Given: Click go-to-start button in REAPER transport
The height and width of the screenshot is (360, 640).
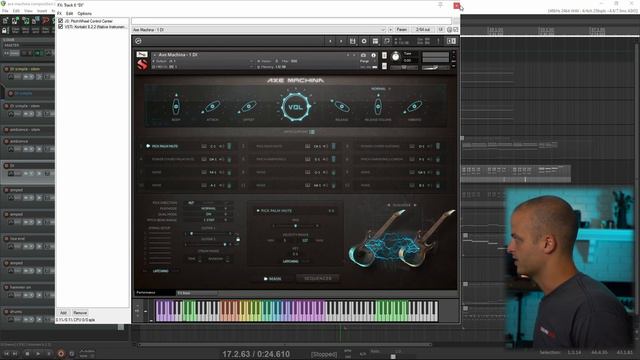Looking at the screenshot, I should pos(7,353).
